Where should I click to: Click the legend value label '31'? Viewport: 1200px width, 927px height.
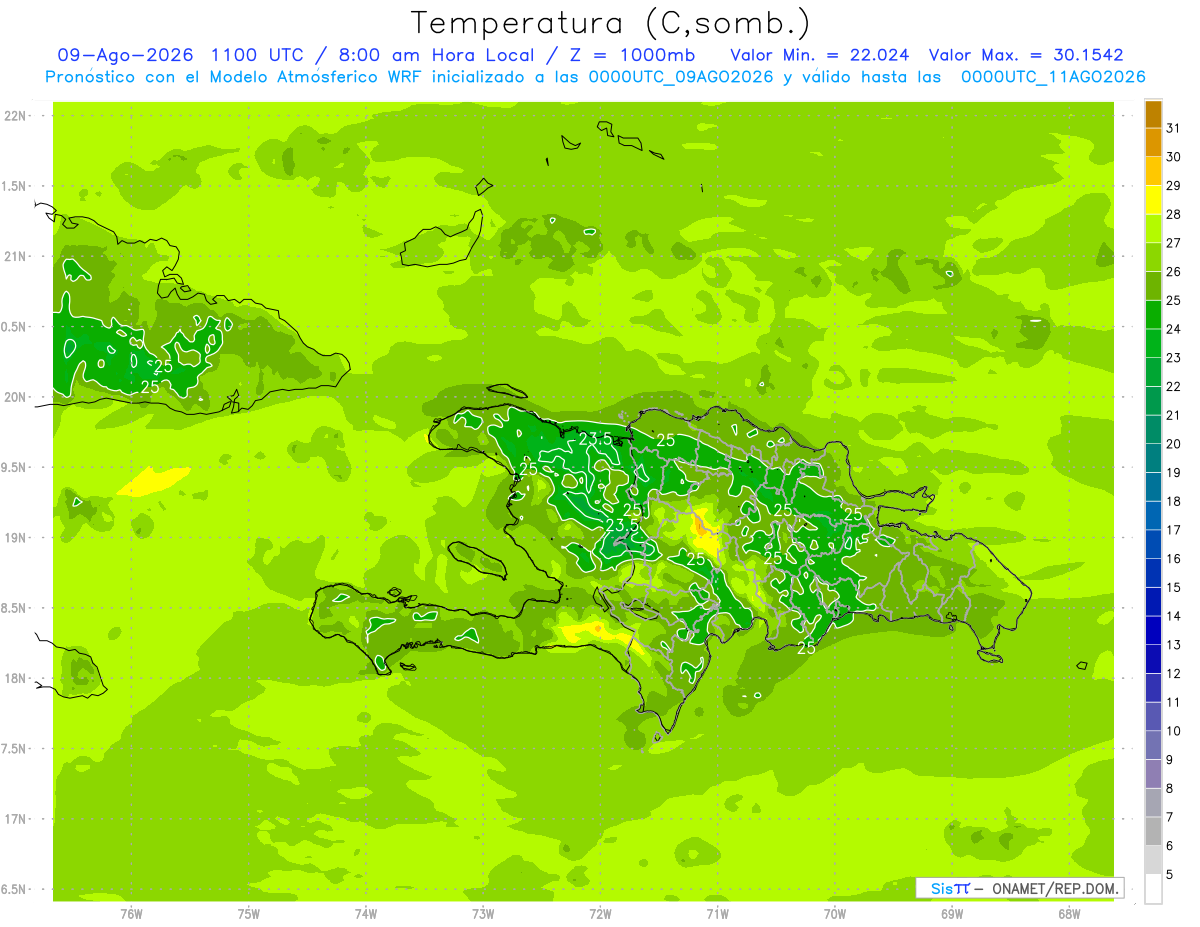pos(1173,128)
